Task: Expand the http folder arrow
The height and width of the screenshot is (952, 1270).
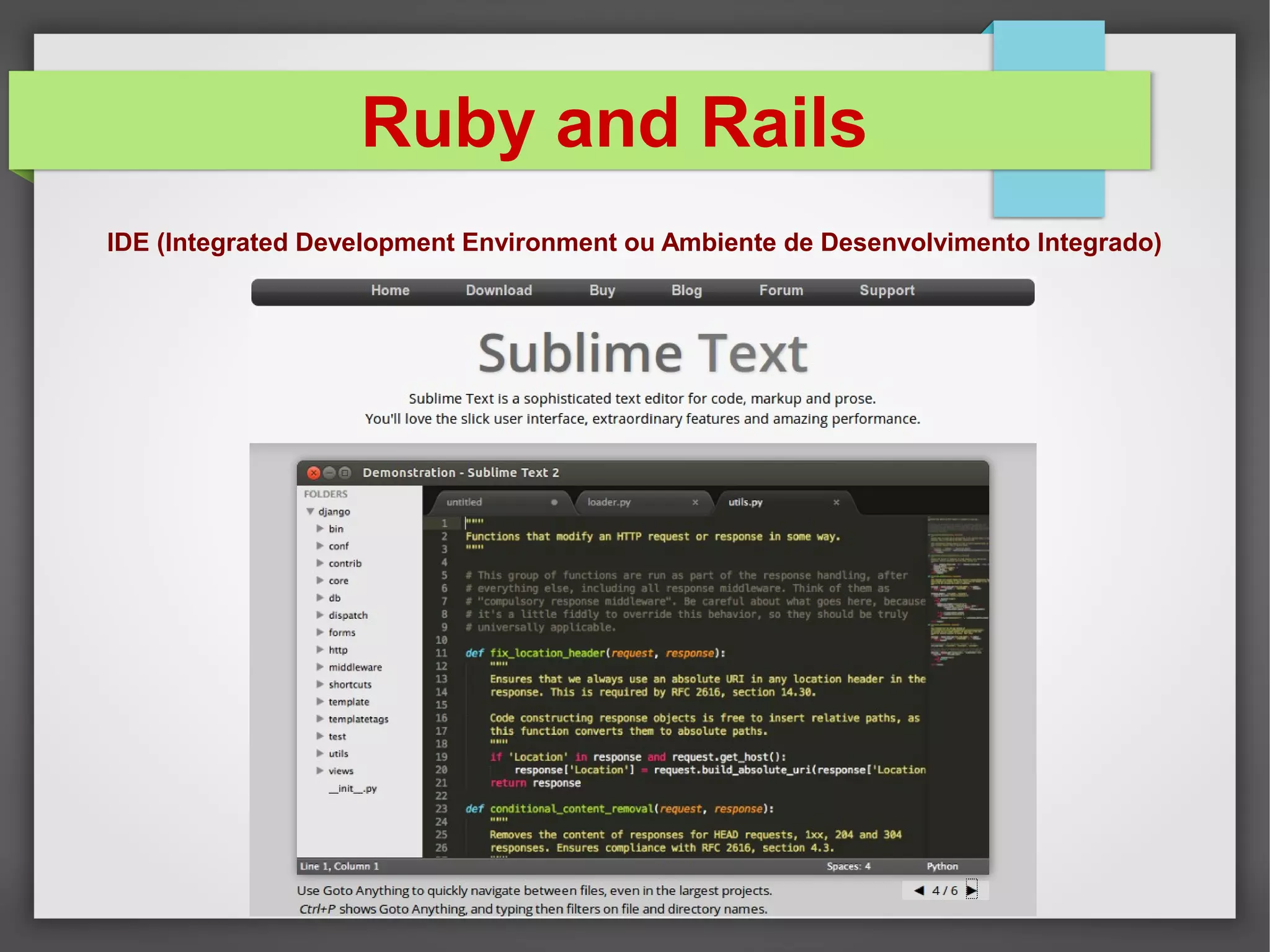Action: pyautogui.click(x=320, y=649)
